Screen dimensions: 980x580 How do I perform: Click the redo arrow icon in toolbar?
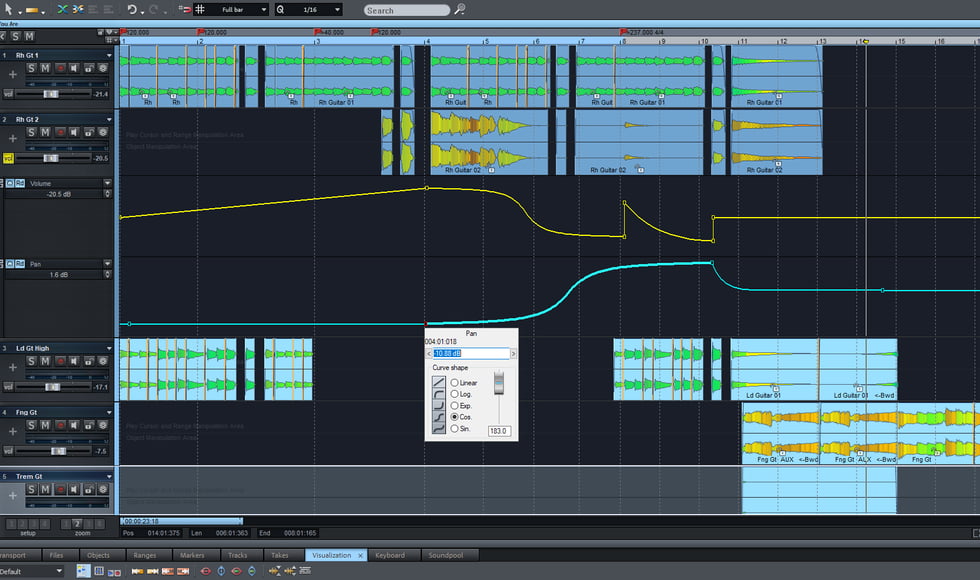[x=154, y=9]
